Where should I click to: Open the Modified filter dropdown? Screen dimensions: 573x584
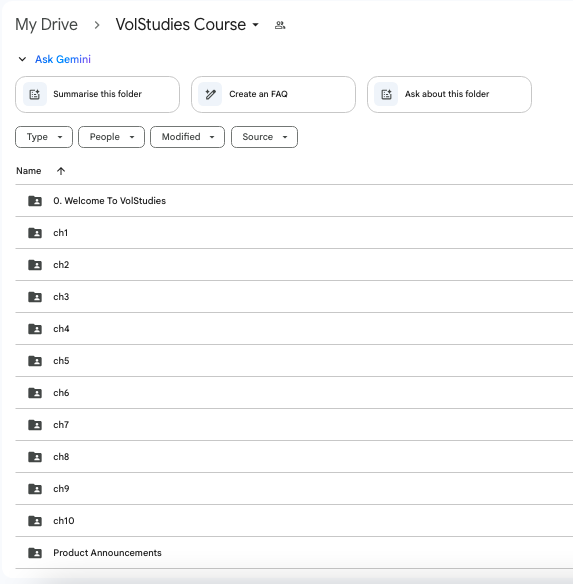pos(187,137)
